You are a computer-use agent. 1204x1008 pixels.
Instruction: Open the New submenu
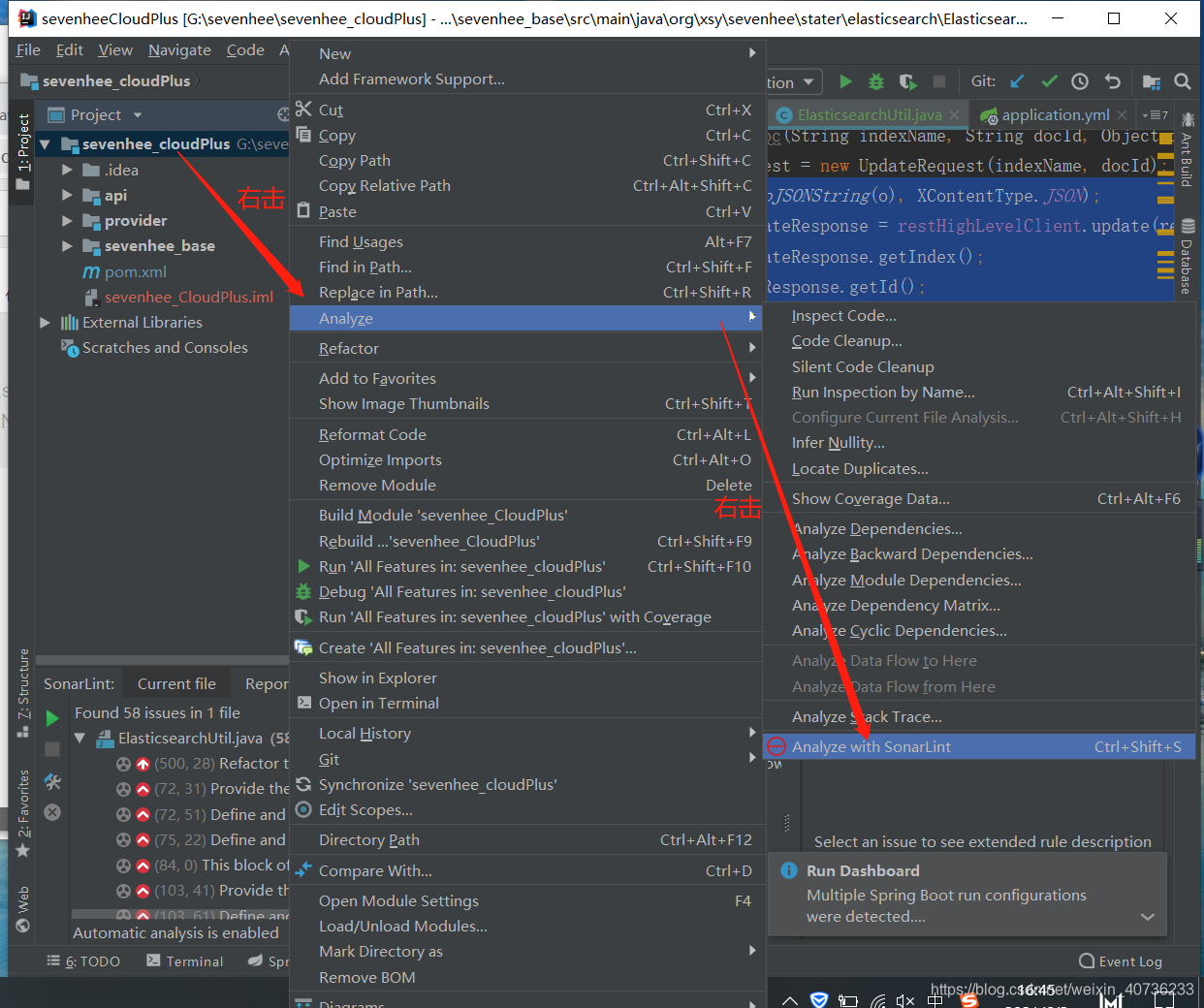tap(527, 53)
